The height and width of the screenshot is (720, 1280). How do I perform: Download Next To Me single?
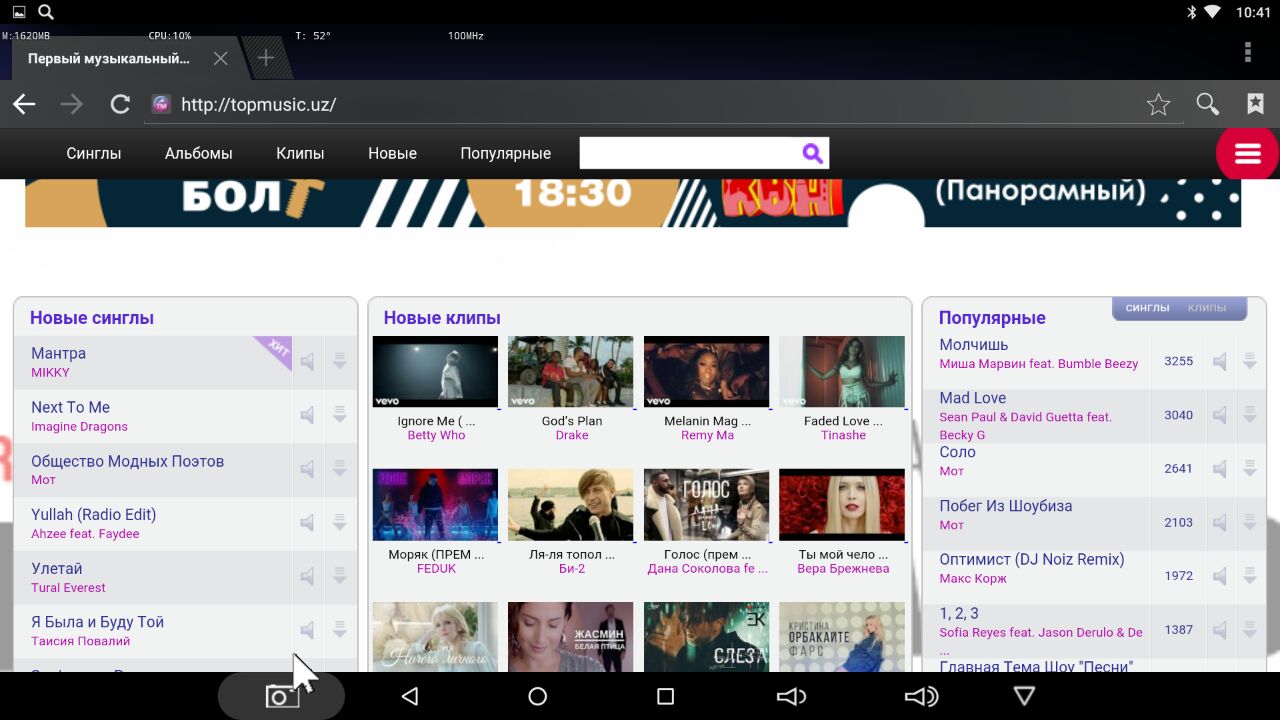340,415
